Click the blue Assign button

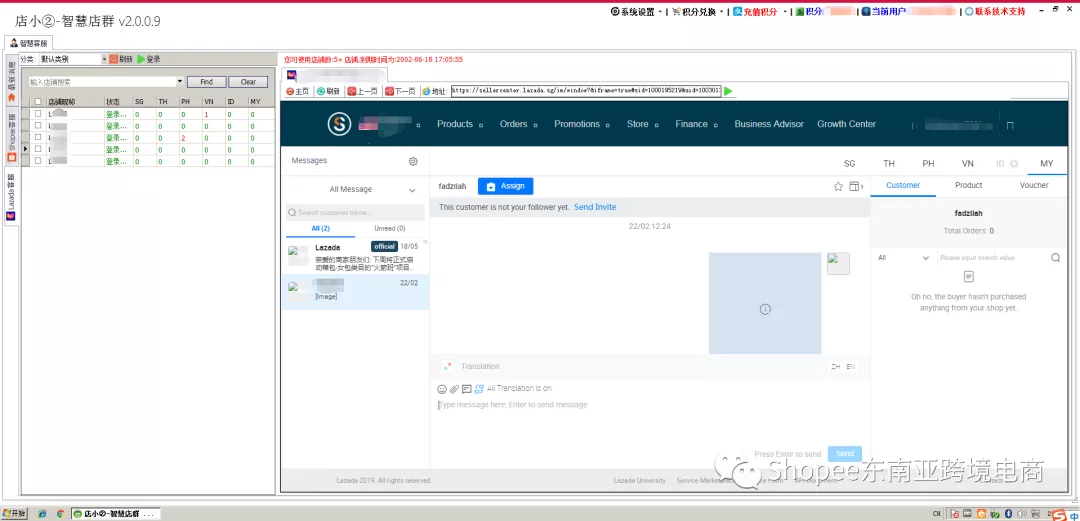tap(505, 186)
